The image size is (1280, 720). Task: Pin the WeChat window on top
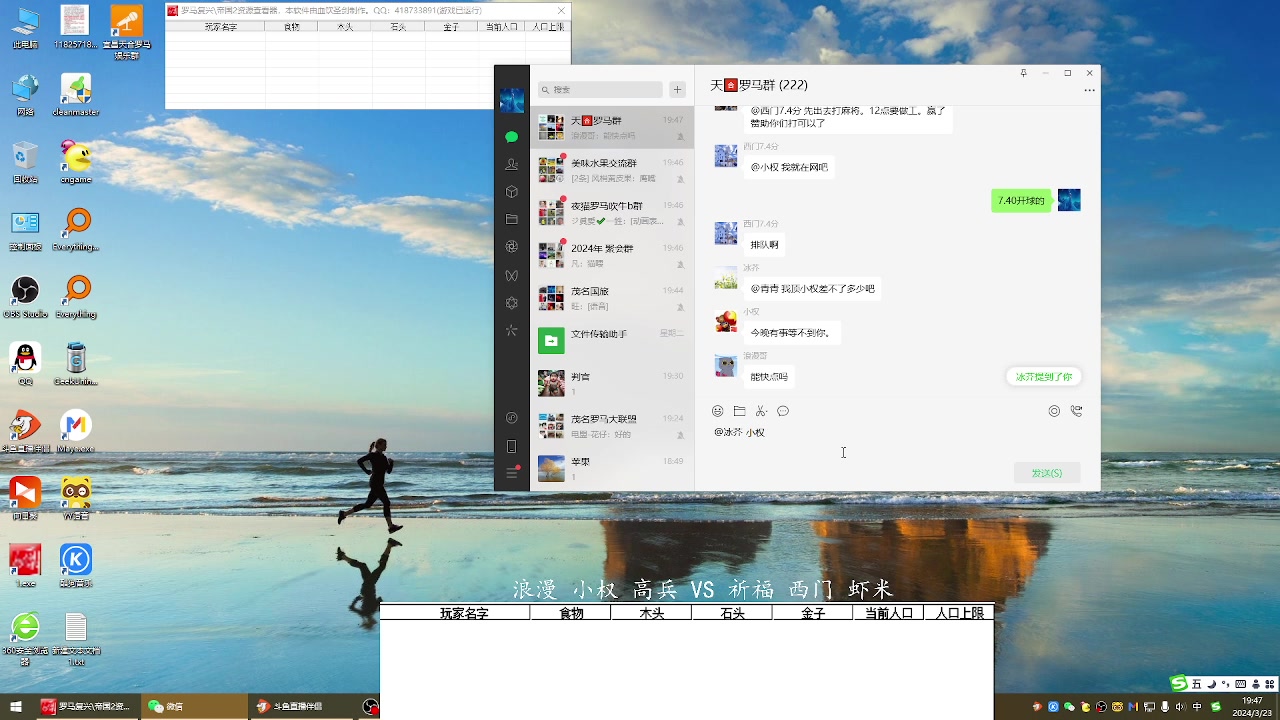[1023, 73]
